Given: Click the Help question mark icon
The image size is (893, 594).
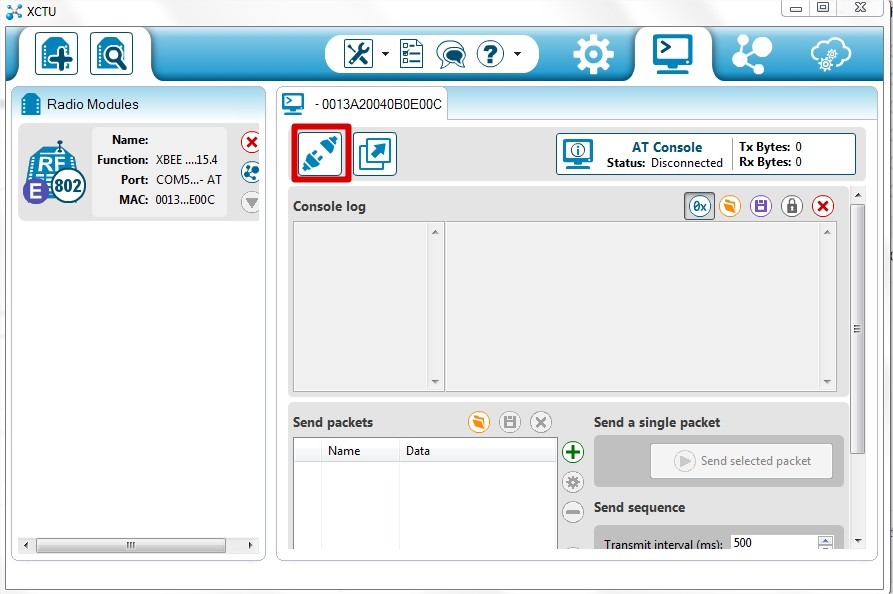Looking at the screenshot, I should [490, 54].
